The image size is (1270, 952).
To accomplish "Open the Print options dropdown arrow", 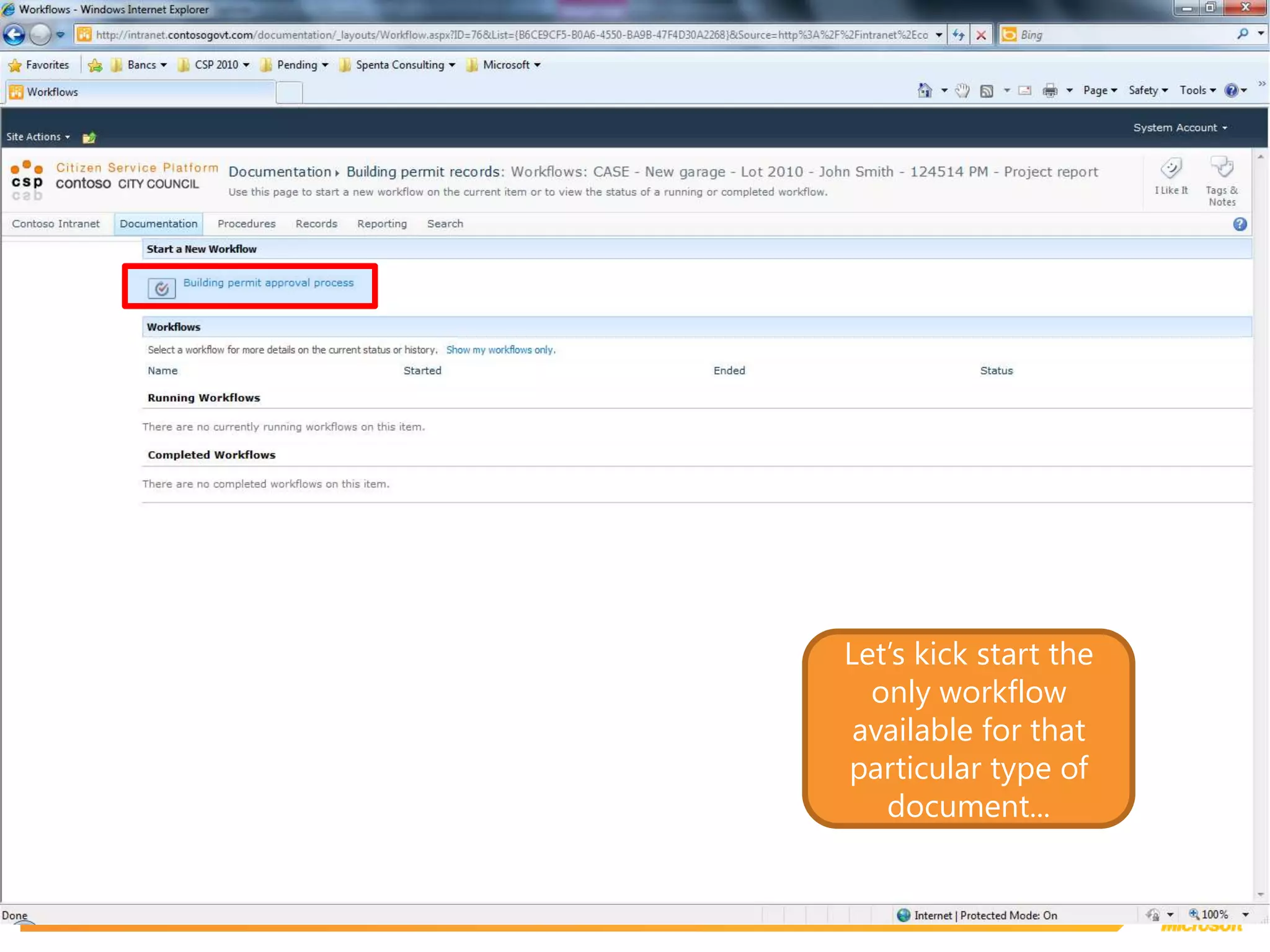I will [x=1070, y=91].
